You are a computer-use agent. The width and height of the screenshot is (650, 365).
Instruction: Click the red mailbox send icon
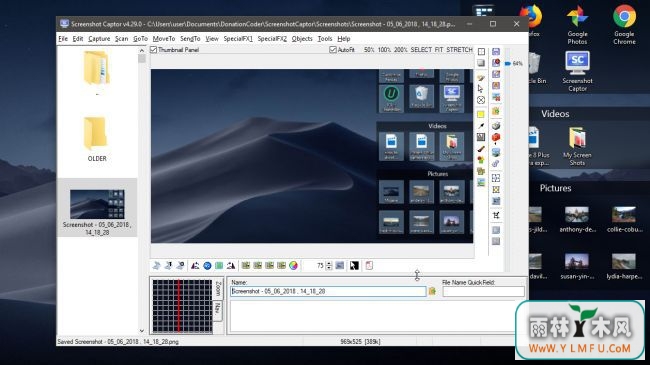click(x=496, y=138)
